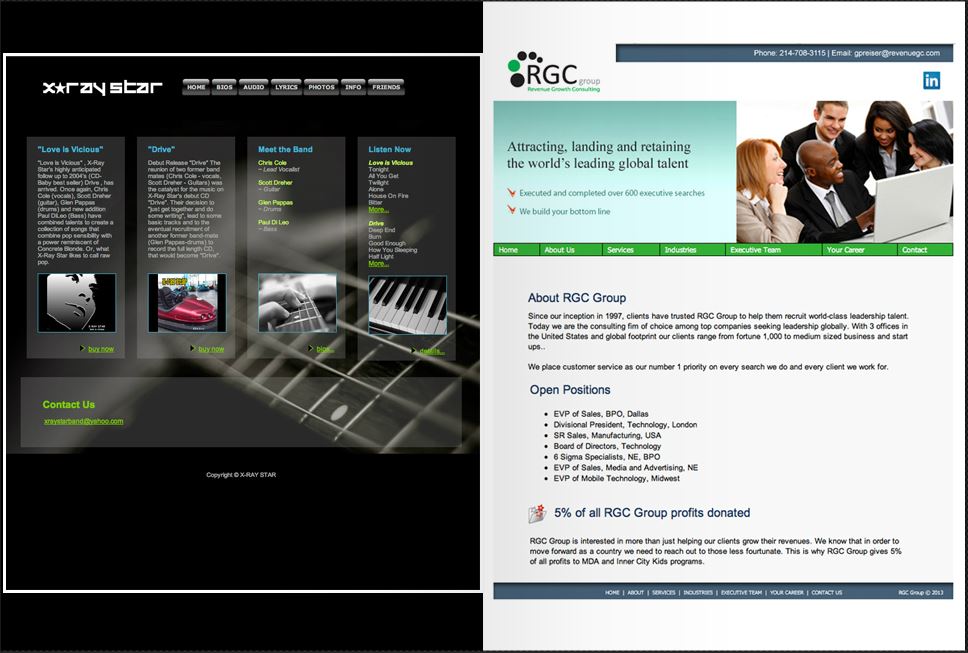Select the EVP of Mobile Technology, Midwest position
The image size is (968, 653).
(x=616, y=478)
